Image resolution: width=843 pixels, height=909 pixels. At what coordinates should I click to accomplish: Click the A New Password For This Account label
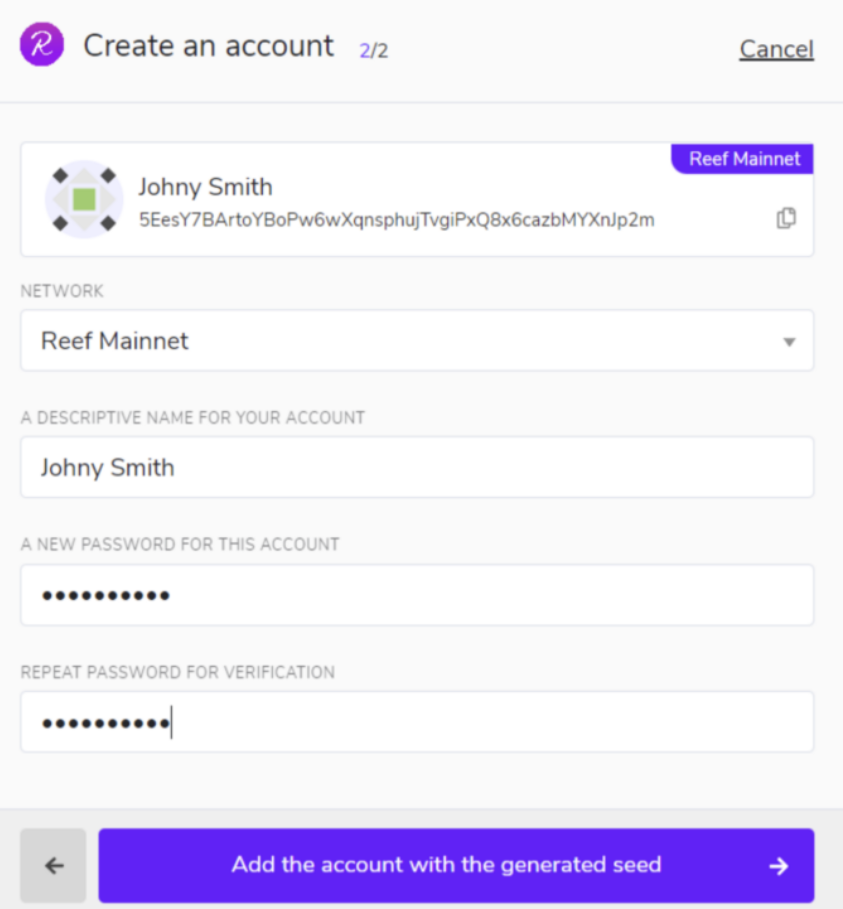(x=180, y=545)
